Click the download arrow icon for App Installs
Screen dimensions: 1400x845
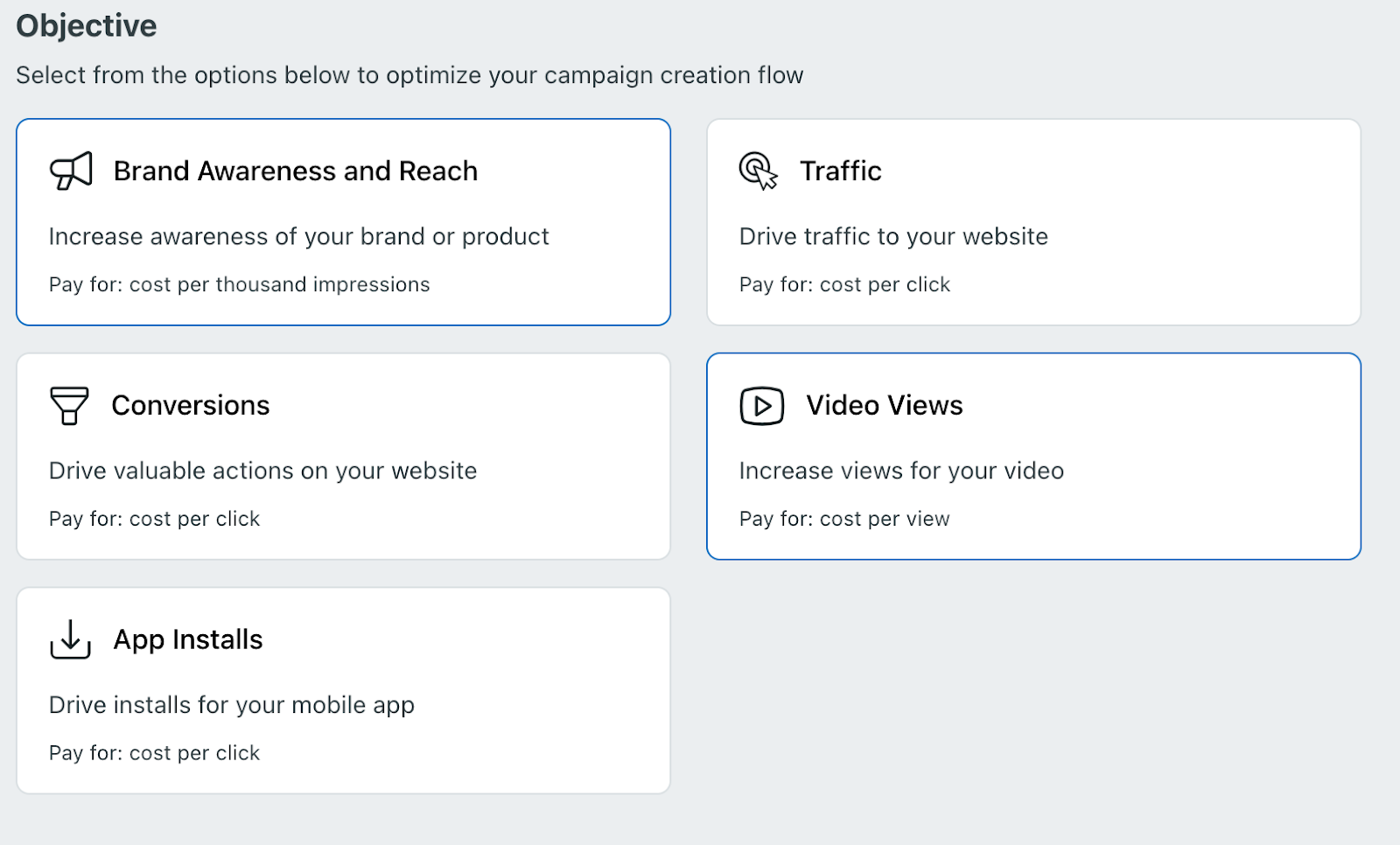[70, 639]
